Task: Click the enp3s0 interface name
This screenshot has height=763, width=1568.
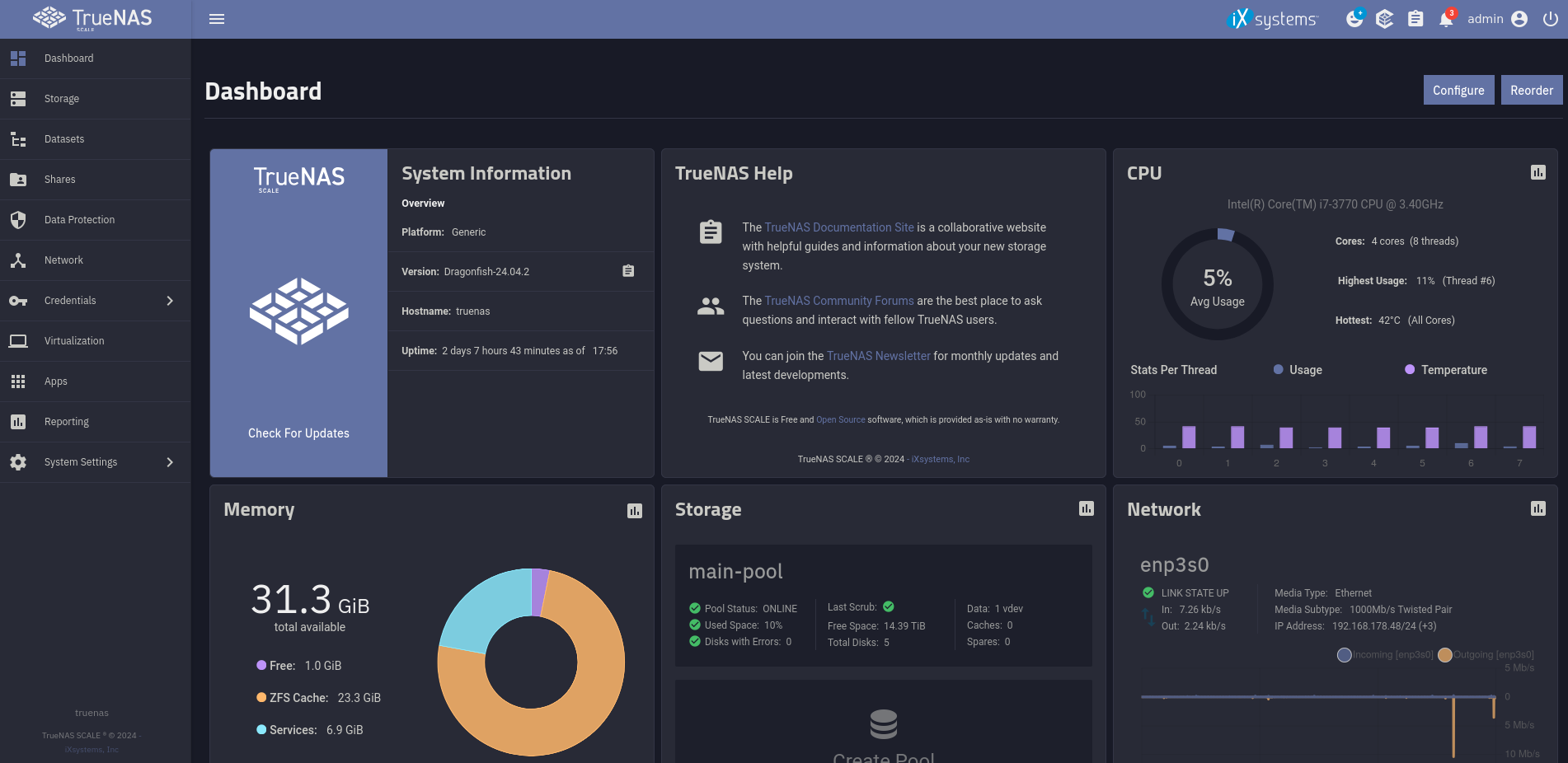Action: coord(1175,565)
